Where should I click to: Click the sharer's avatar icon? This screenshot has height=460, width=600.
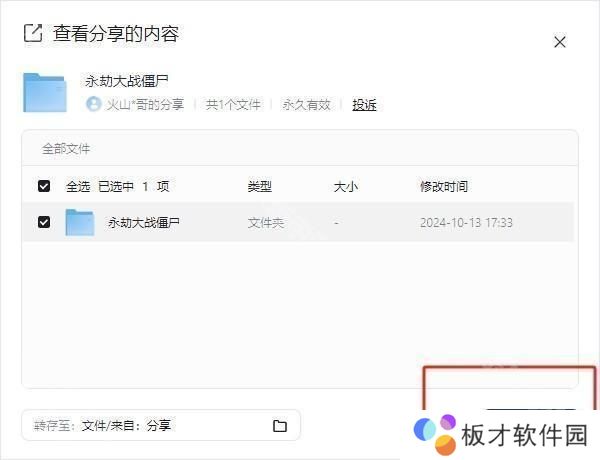(94, 104)
